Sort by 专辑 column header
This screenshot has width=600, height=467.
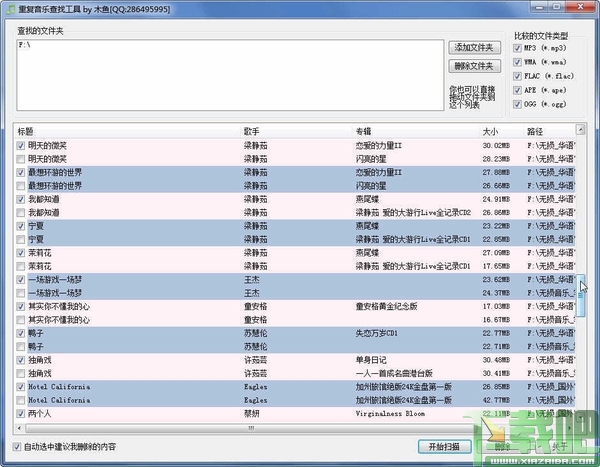[x=416, y=131]
